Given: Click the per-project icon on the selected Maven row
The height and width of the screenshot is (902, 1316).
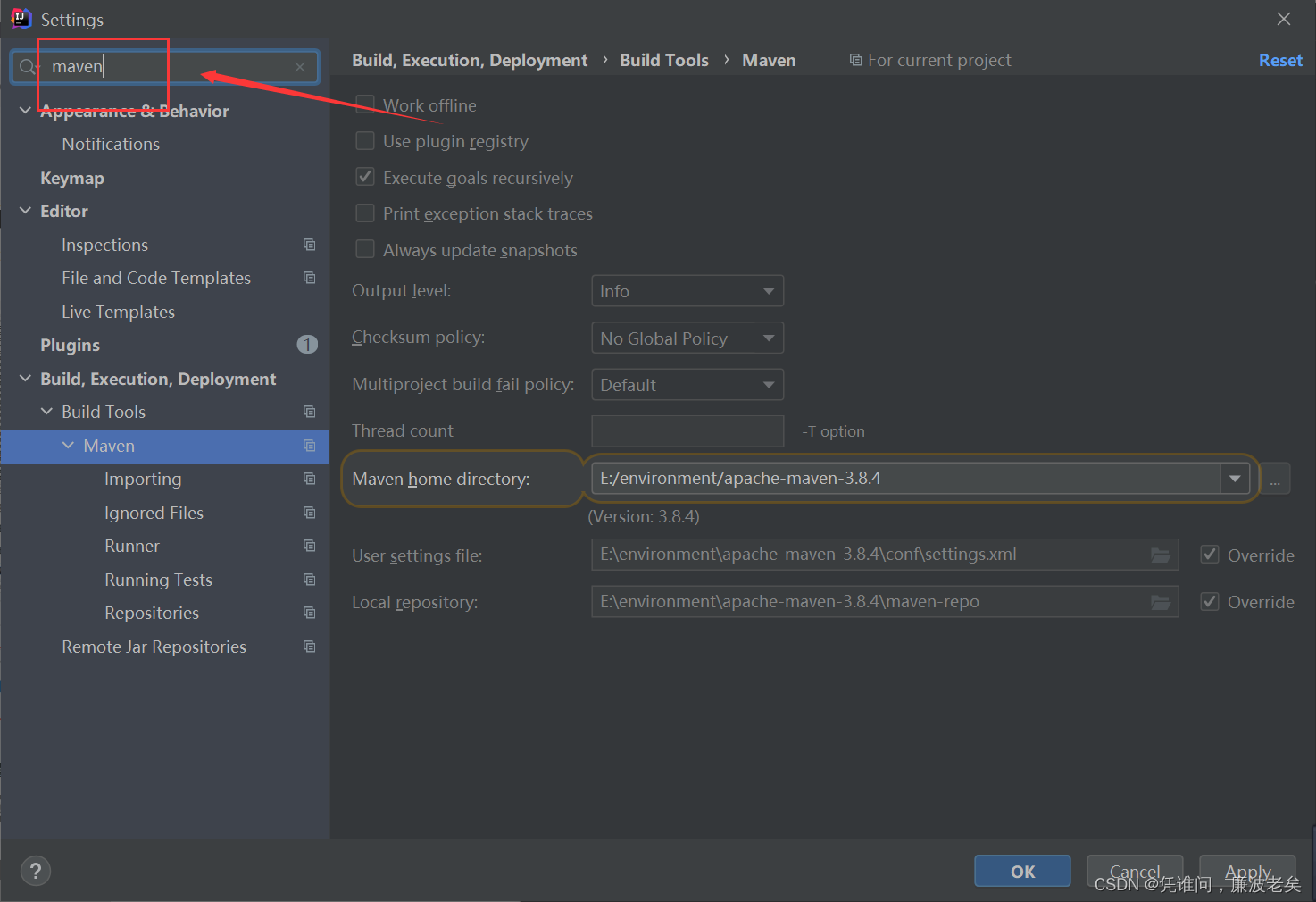Looking at the screenshot, I should (x=309, y=446).
